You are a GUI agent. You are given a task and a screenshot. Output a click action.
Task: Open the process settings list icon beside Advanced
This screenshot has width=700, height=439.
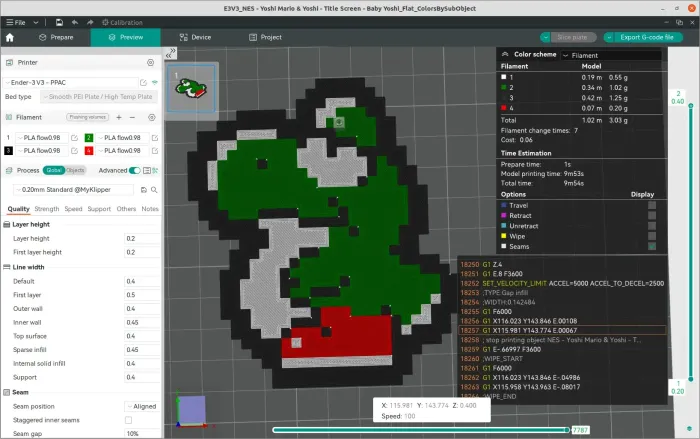click(x=147, y=171)
